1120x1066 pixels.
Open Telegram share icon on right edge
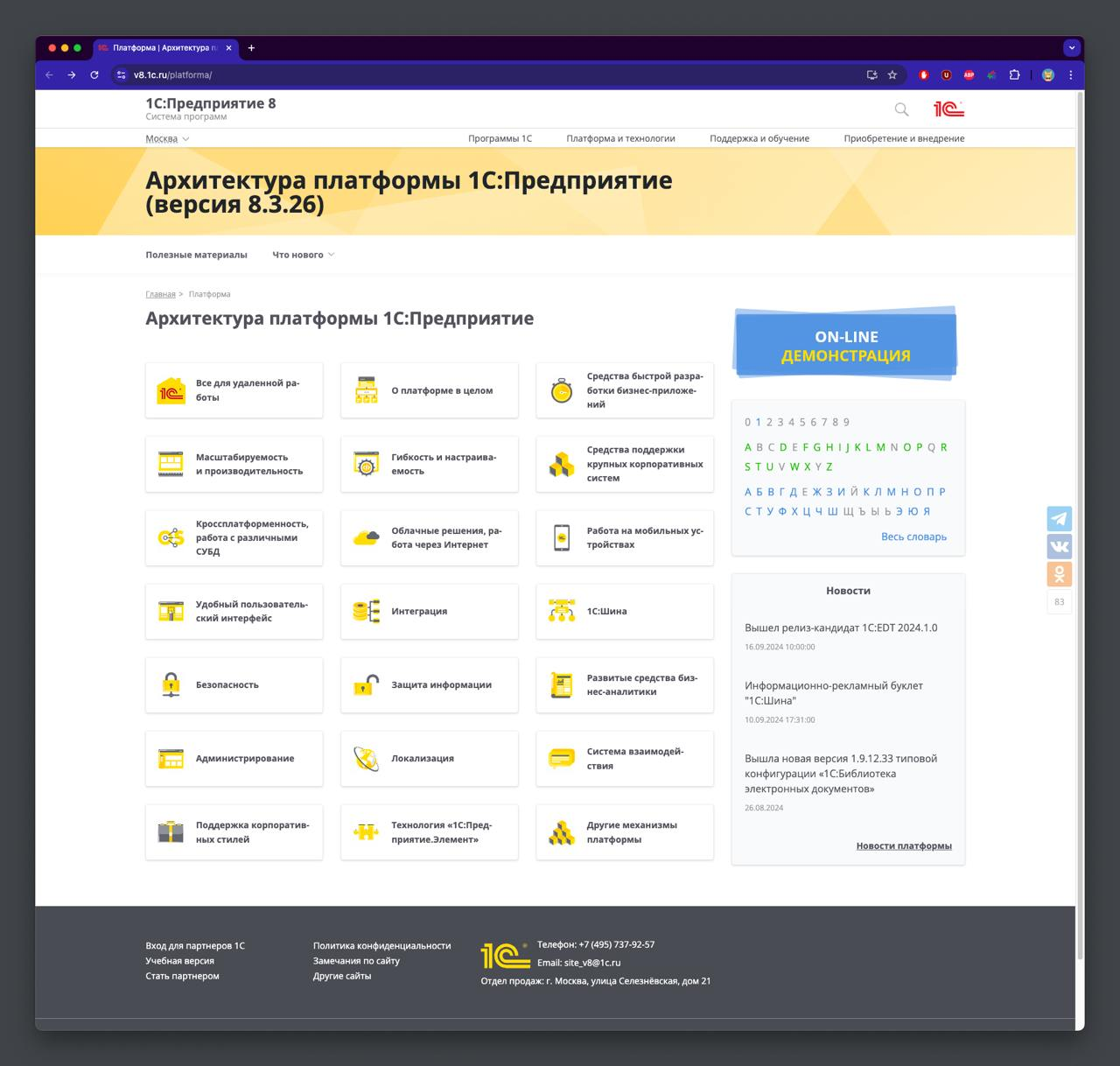[x=1060, y=518]
